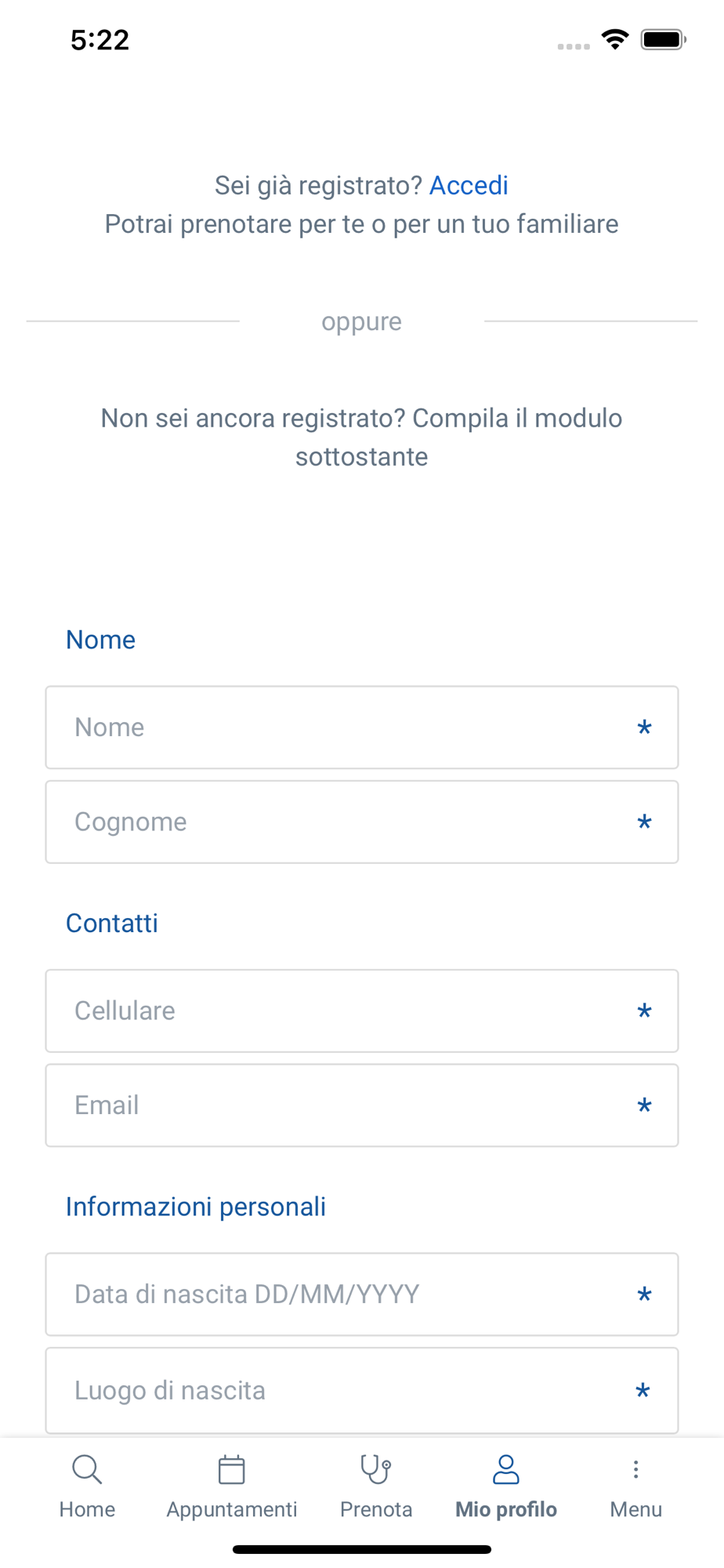Switch to the Prenota tab label
724x1568 pixels.
coord(376,1510)
